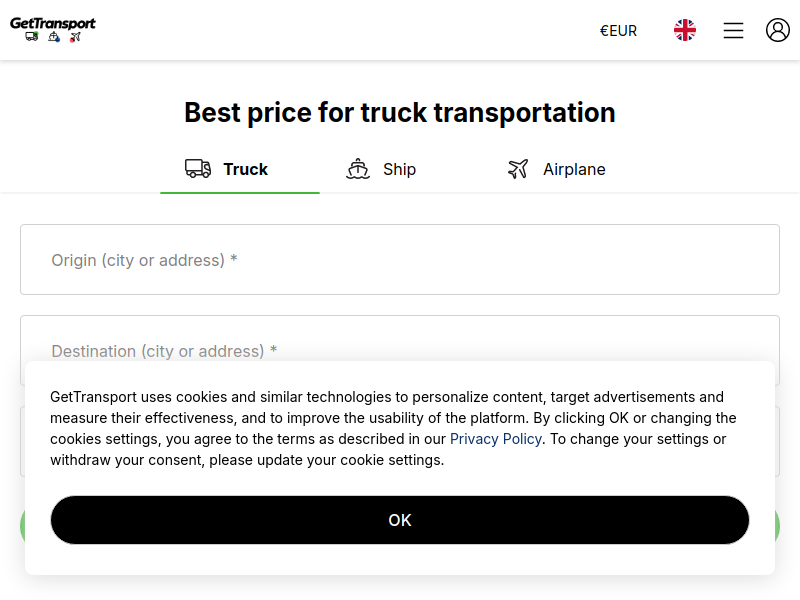Click the cookie notice paragraph text
Viewport: 800px width, 600px height.
coord(393,429)
